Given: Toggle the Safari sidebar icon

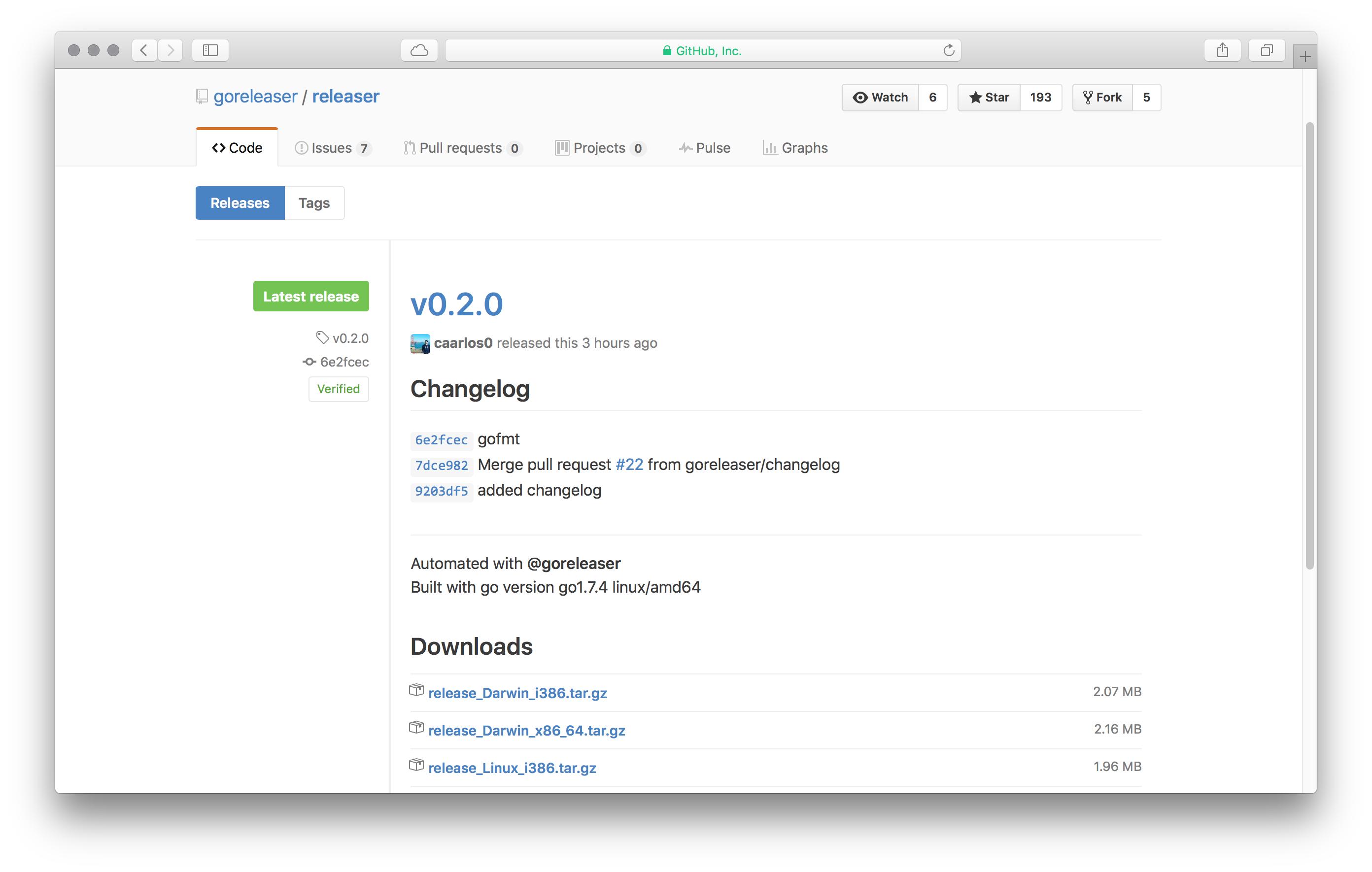Looking at the screenshot, I should click(210, 50).
